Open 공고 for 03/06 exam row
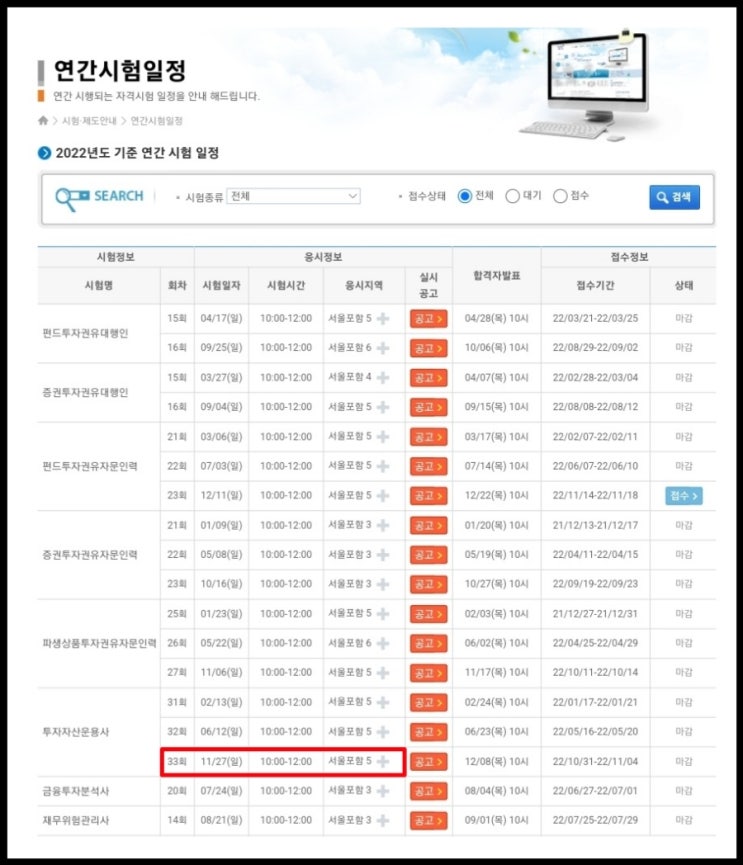This screenshot has width=743, height=865. [x=429, y=437]
